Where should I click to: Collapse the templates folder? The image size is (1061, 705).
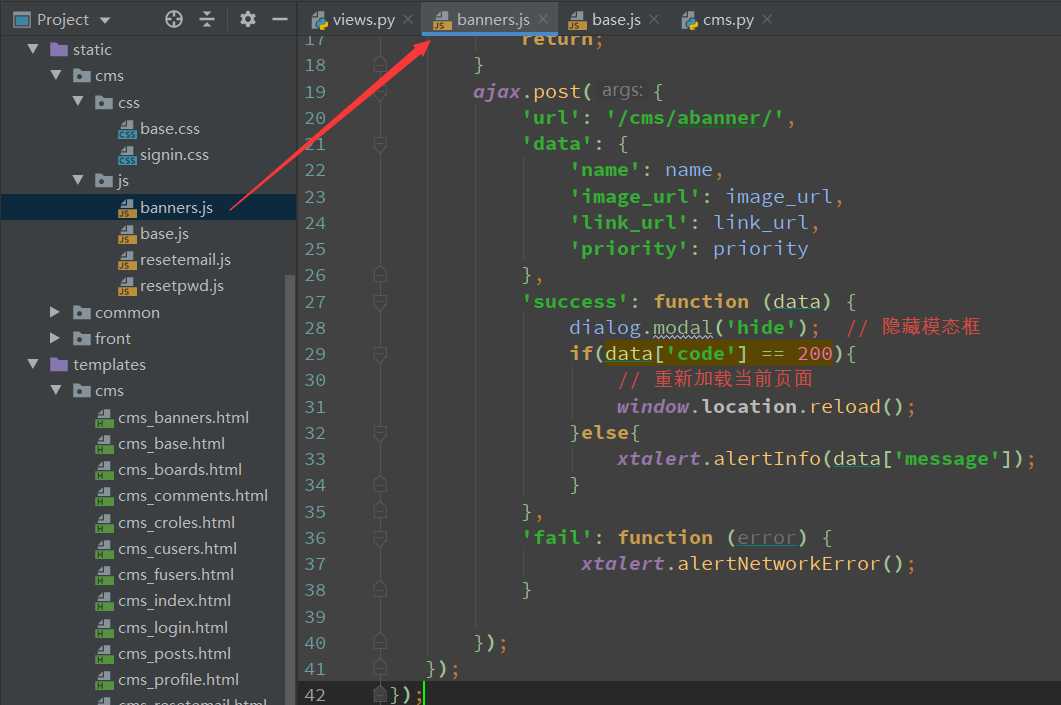(x=33, y=364)
